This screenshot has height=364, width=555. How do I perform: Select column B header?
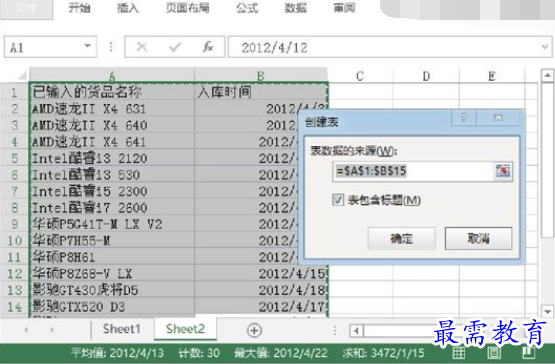(x=261, y=75)
